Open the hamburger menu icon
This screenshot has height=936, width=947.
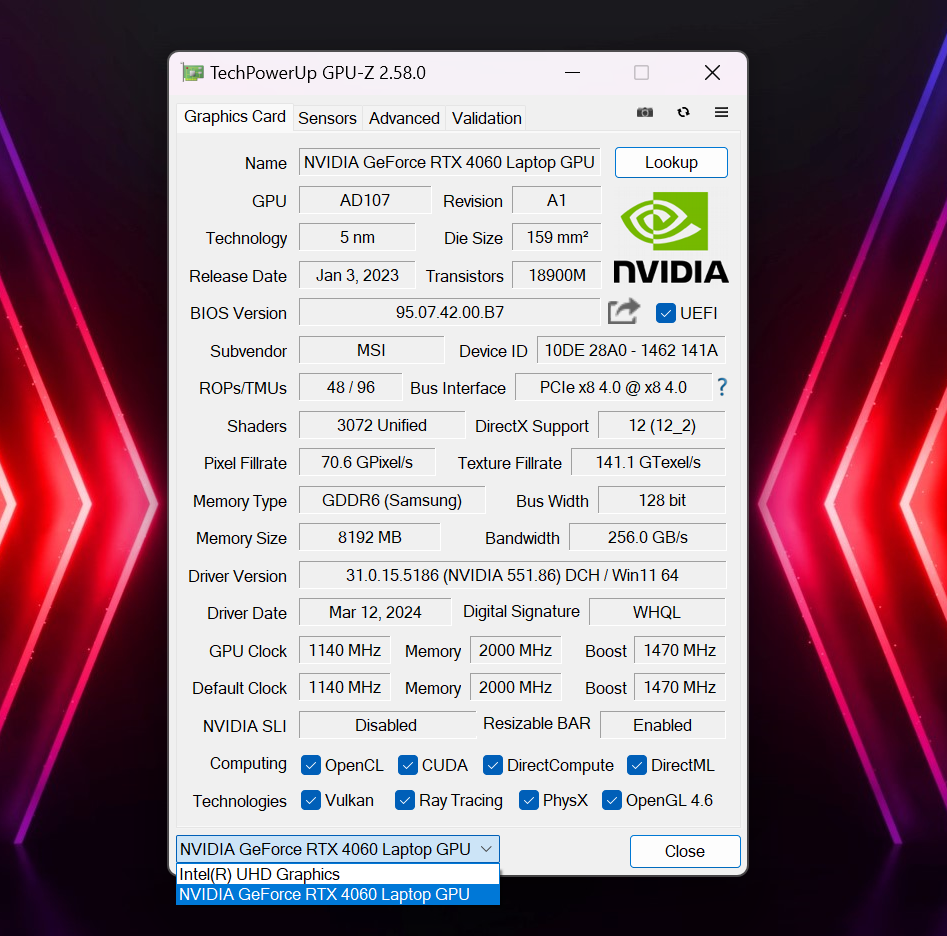click(721, 112)
